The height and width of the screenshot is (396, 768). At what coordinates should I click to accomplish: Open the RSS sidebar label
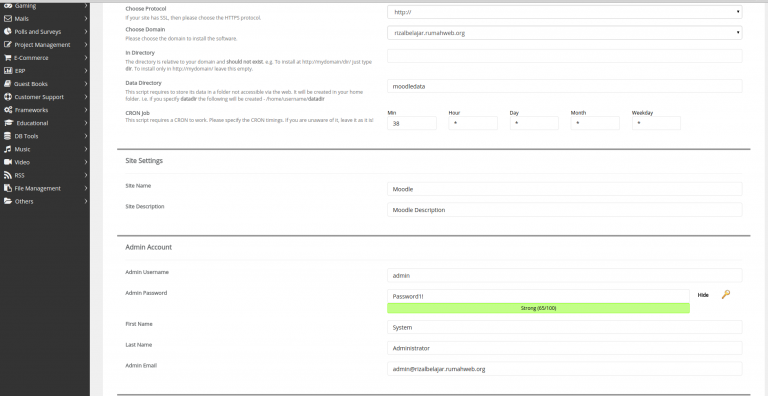pos(19,175)
